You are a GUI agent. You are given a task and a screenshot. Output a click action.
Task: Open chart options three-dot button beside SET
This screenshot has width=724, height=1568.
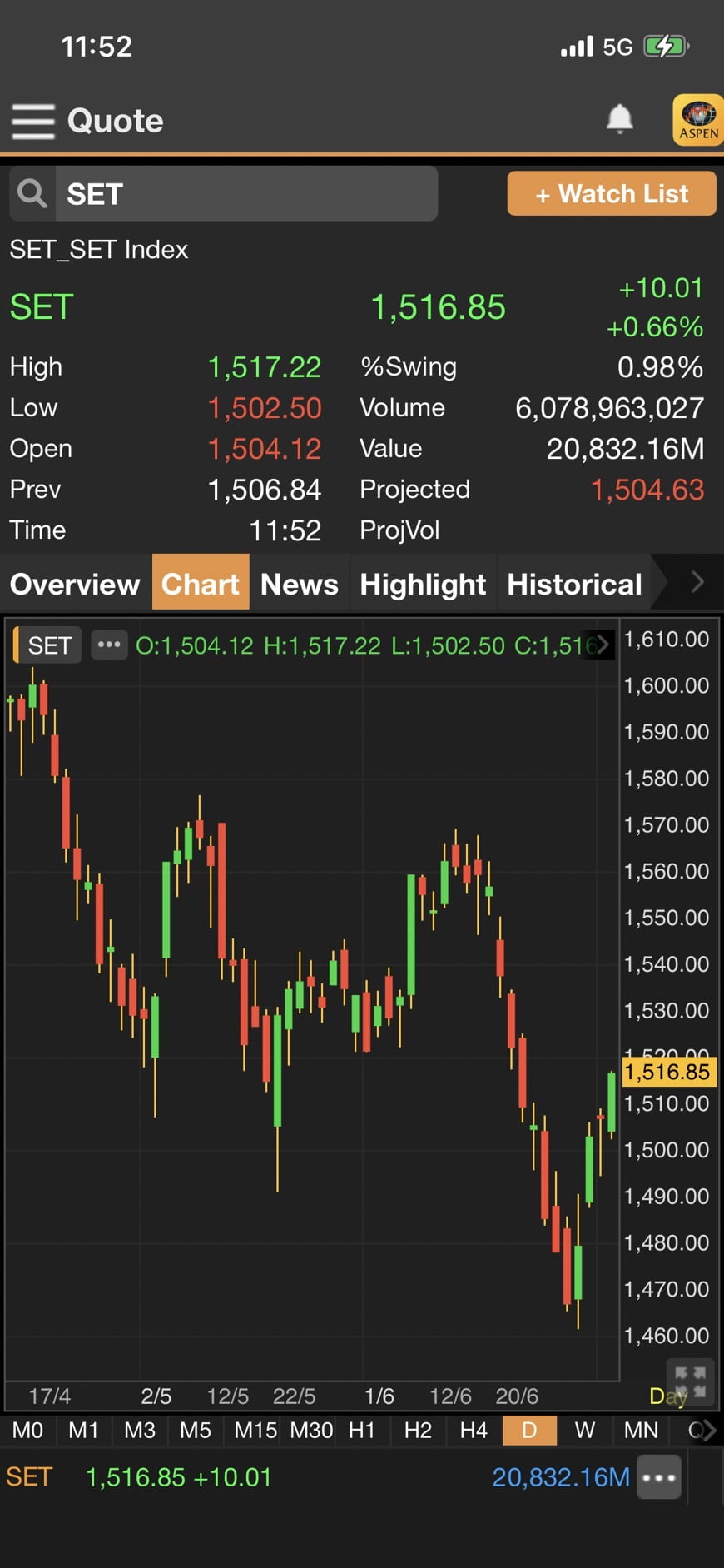click(109, 645)
